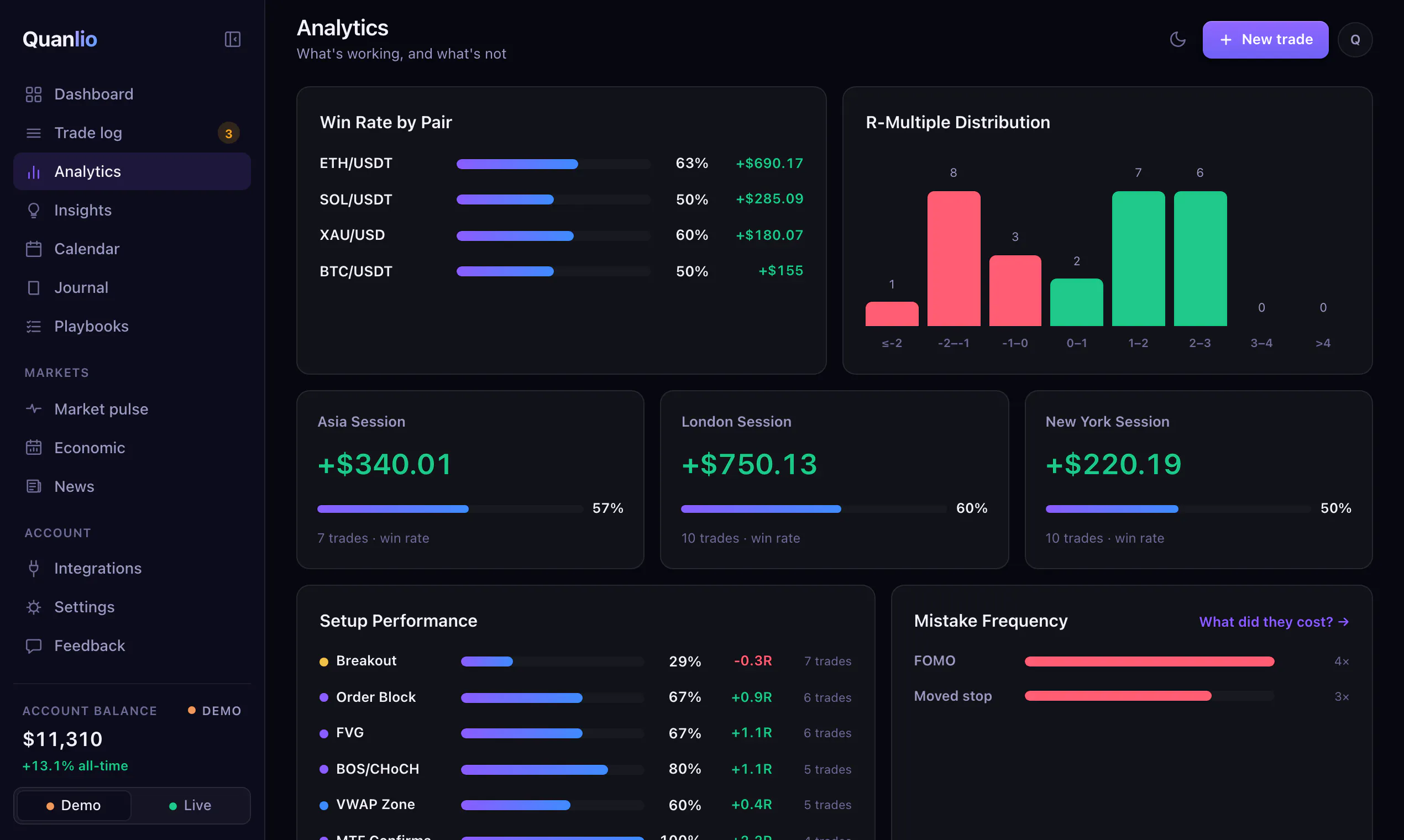1404x840 pixels.
Task: Click the Settings gear icon
Action: [33, 607]
